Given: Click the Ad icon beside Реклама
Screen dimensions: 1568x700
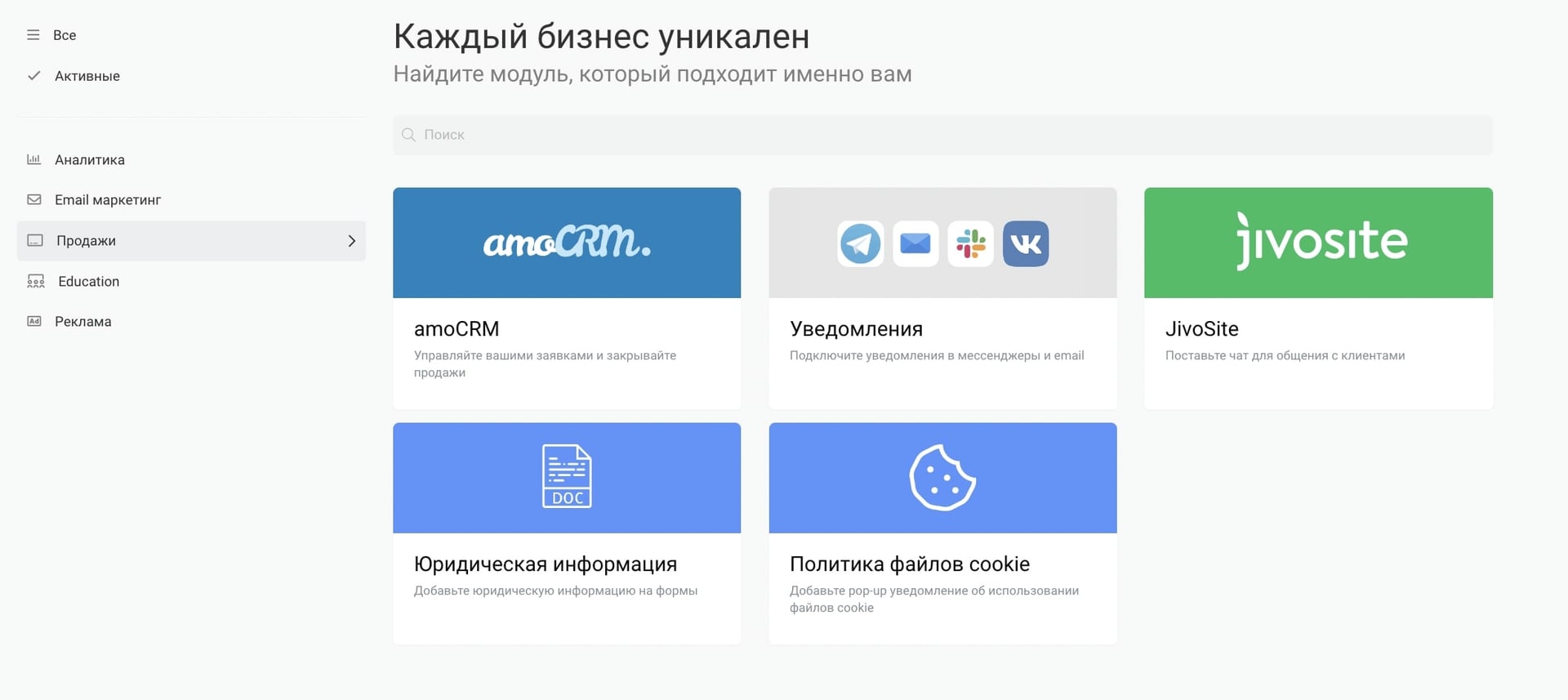Looking at the screenshot, I should pyautogui.click(x=34, y=321).
